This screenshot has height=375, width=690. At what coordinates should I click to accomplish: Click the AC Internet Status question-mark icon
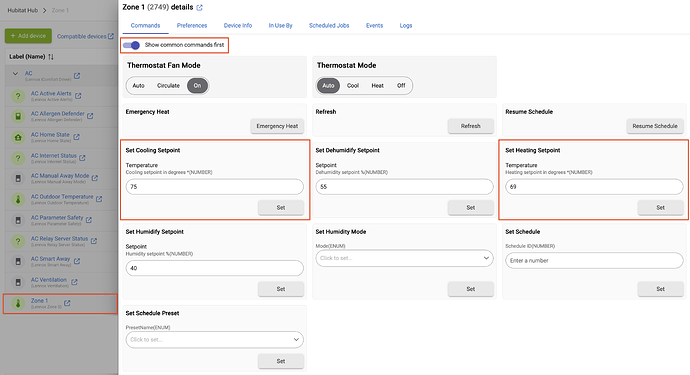point(18,158)
